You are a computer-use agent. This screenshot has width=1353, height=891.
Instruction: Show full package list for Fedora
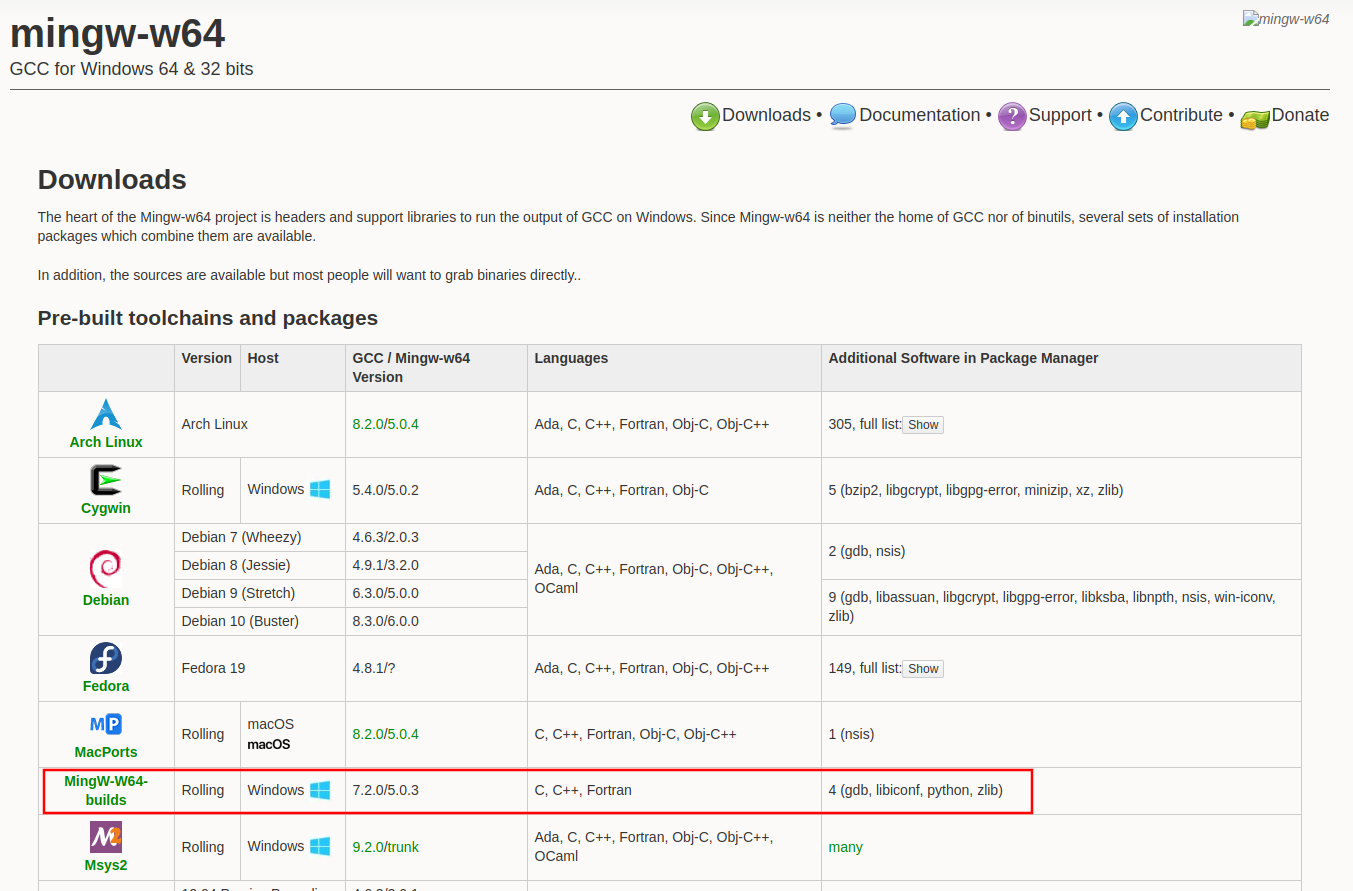point(923,669)
